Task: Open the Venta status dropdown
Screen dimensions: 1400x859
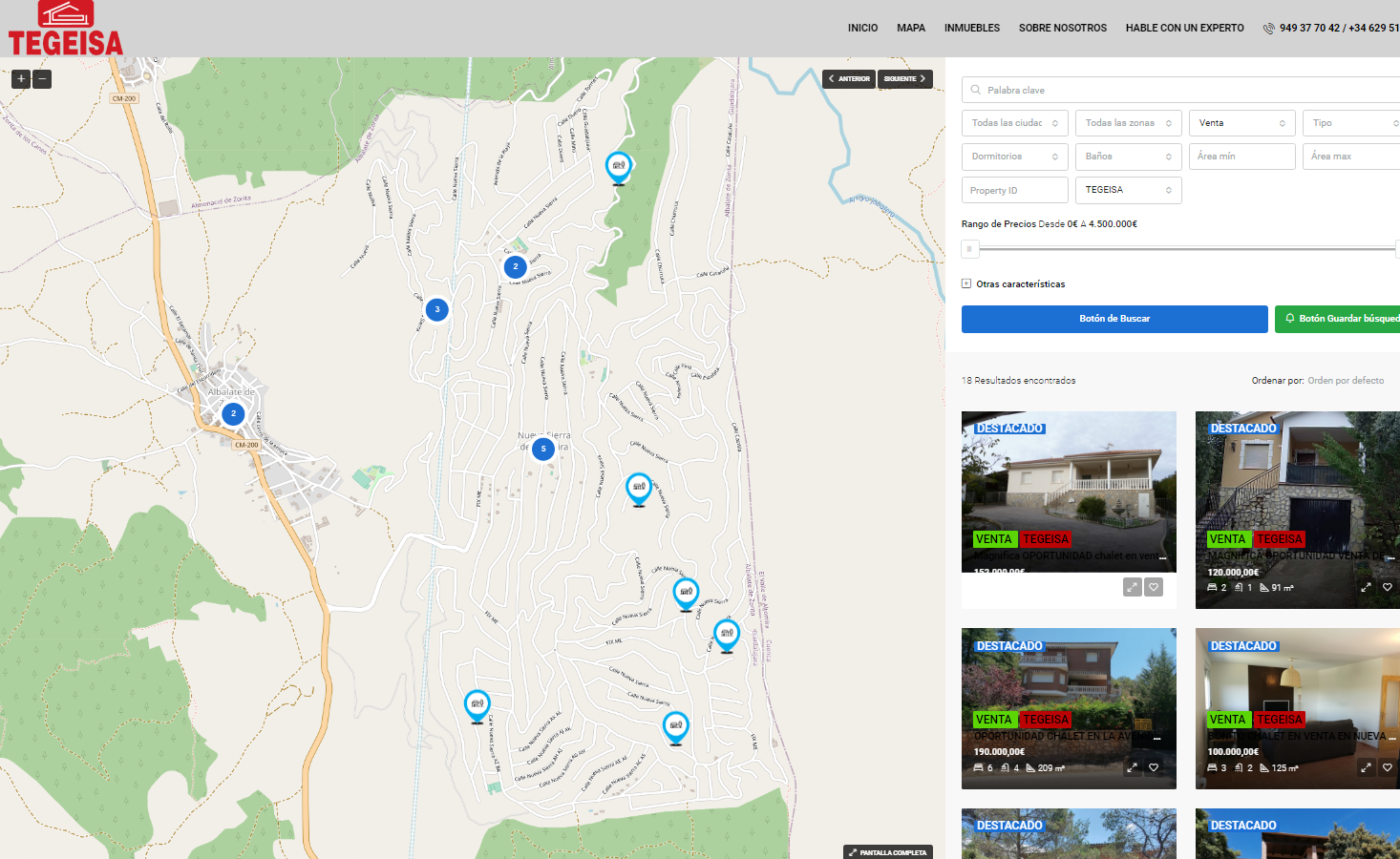Action: pyautogui.click(x=1242, y=123)
